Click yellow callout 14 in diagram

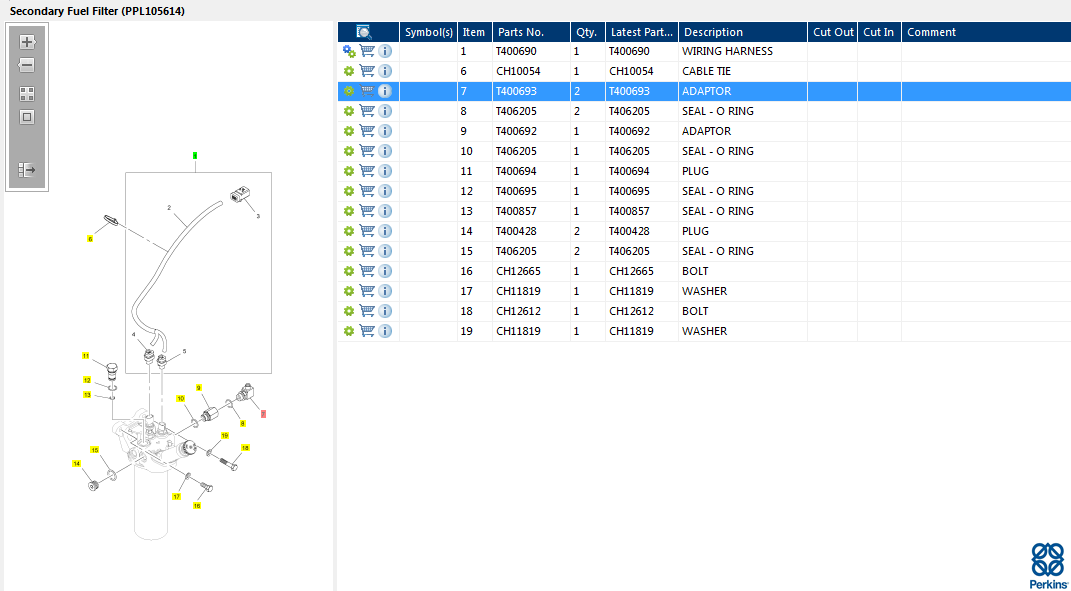(x=76, y=464)
